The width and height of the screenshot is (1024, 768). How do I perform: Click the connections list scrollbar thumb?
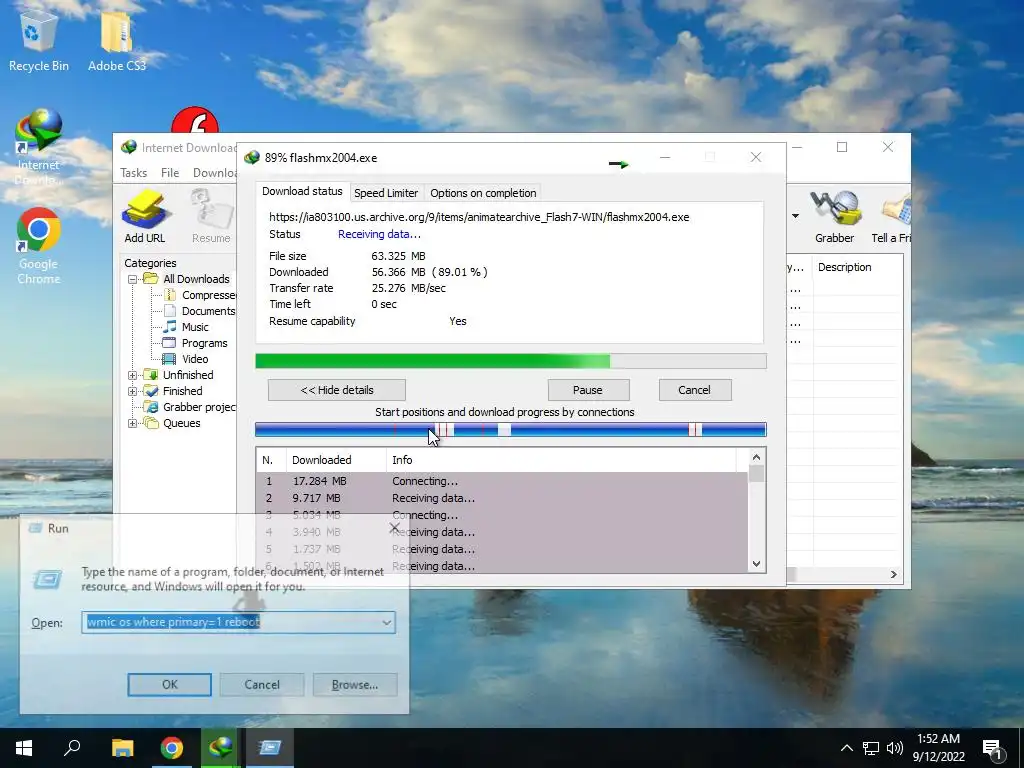[756, 473]
